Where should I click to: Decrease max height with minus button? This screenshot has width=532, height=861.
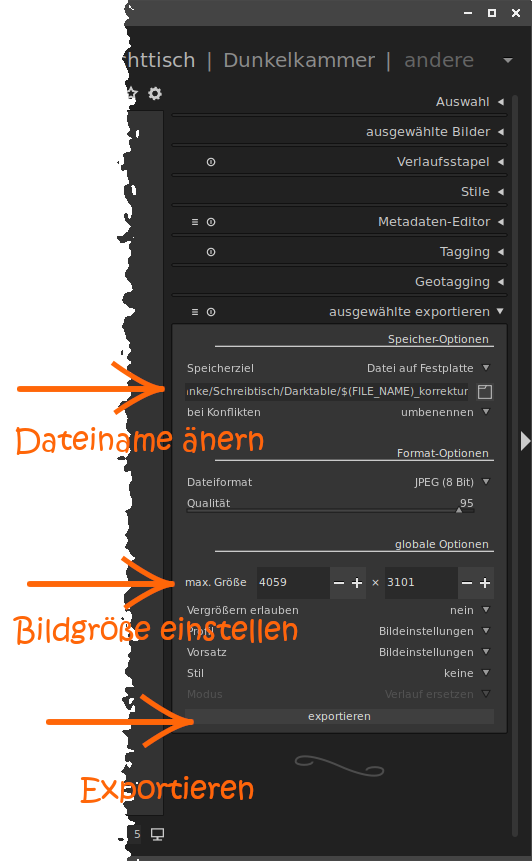(x=467, y=583)
